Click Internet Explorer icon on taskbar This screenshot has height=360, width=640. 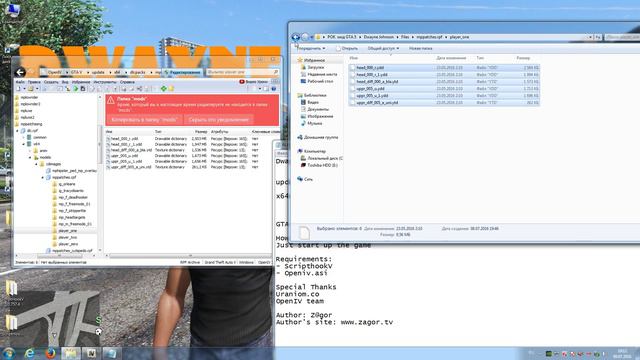tap(29, 353)
